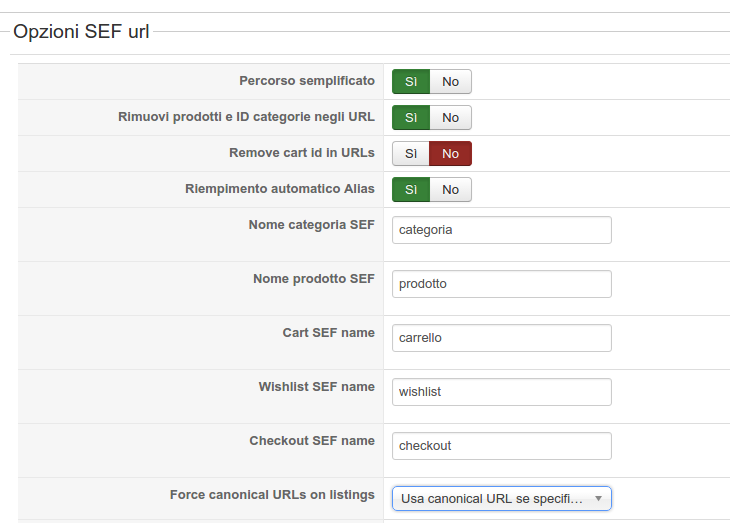This screenshot has height=523, width=730.
Task: Select the Wishlist SEF name input
Action: coord(501,392)
